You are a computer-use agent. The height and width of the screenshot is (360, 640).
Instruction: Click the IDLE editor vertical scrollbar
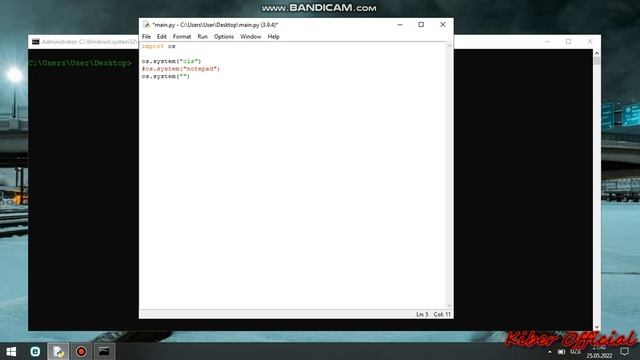tap(449, 176)
